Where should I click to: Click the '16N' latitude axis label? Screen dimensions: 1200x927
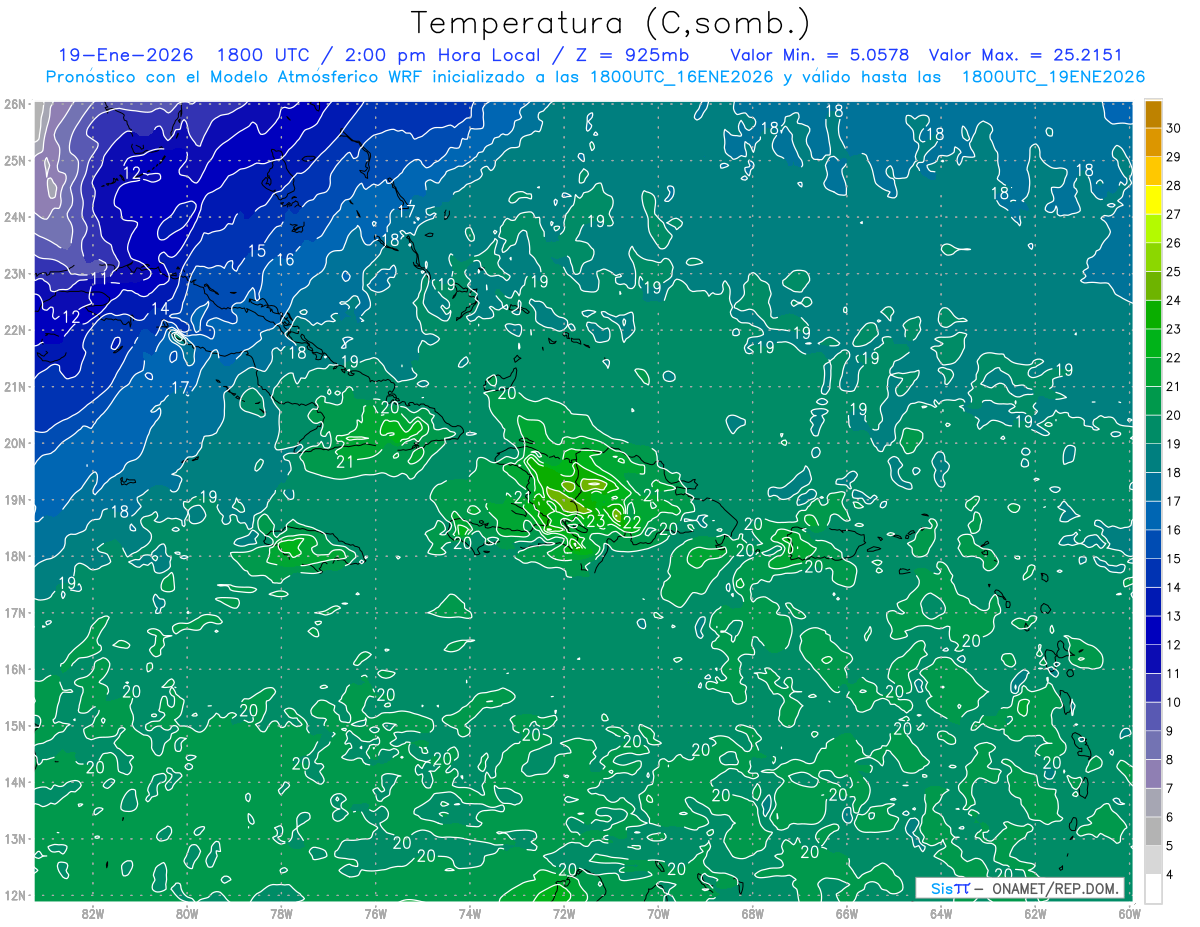point(14,669)
